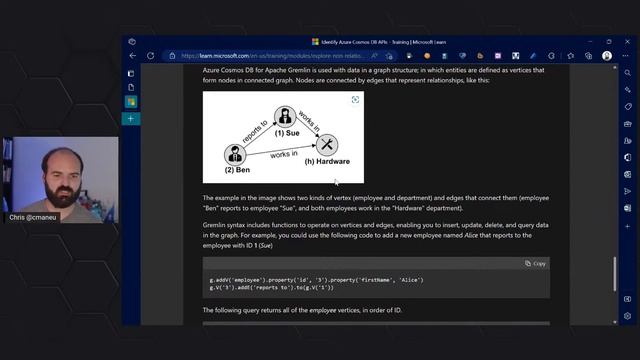Open sidebar settings gear icon
This screenshot has height=360, width=640.
tap(628, 316)
